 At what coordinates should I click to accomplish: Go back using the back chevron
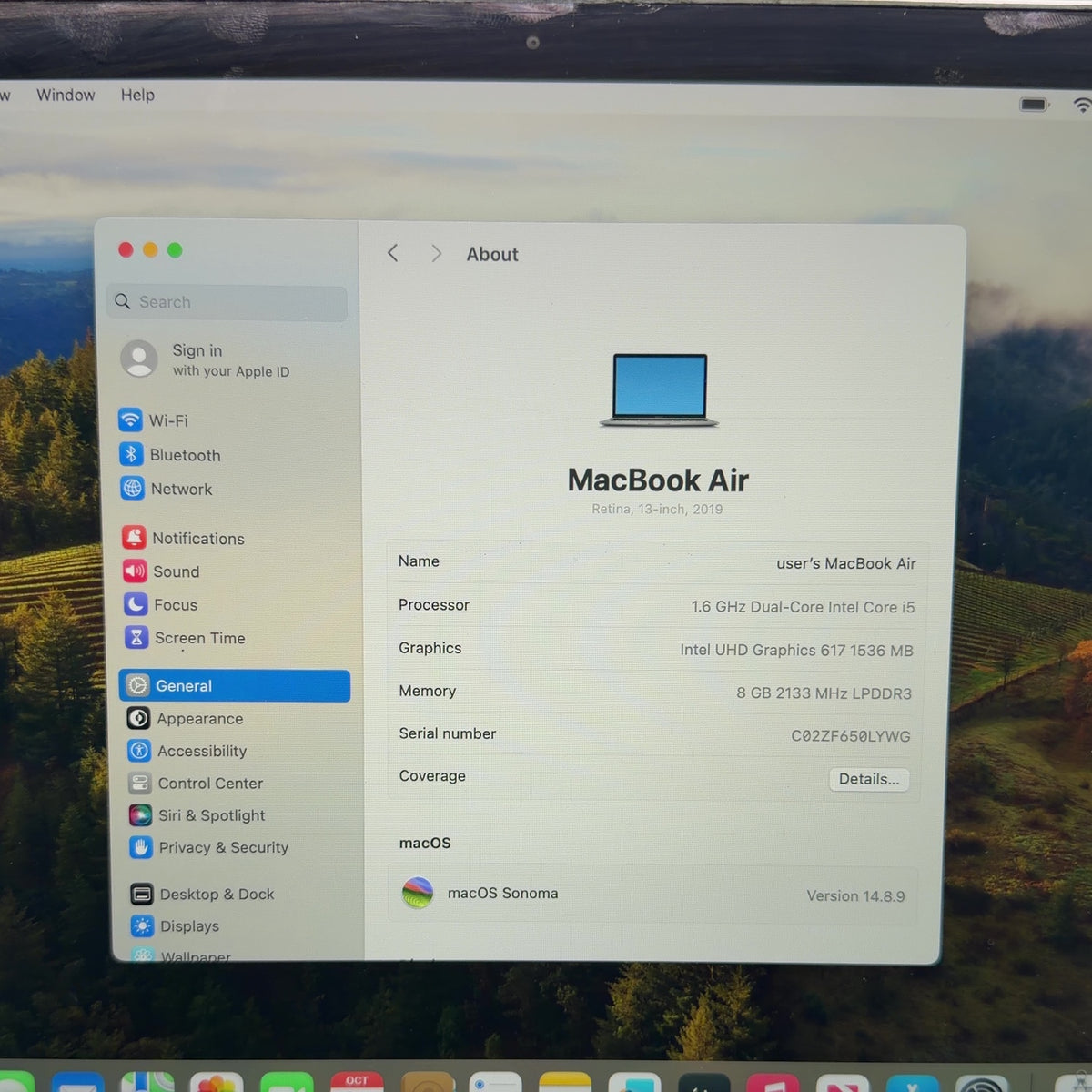coord(392,253)
